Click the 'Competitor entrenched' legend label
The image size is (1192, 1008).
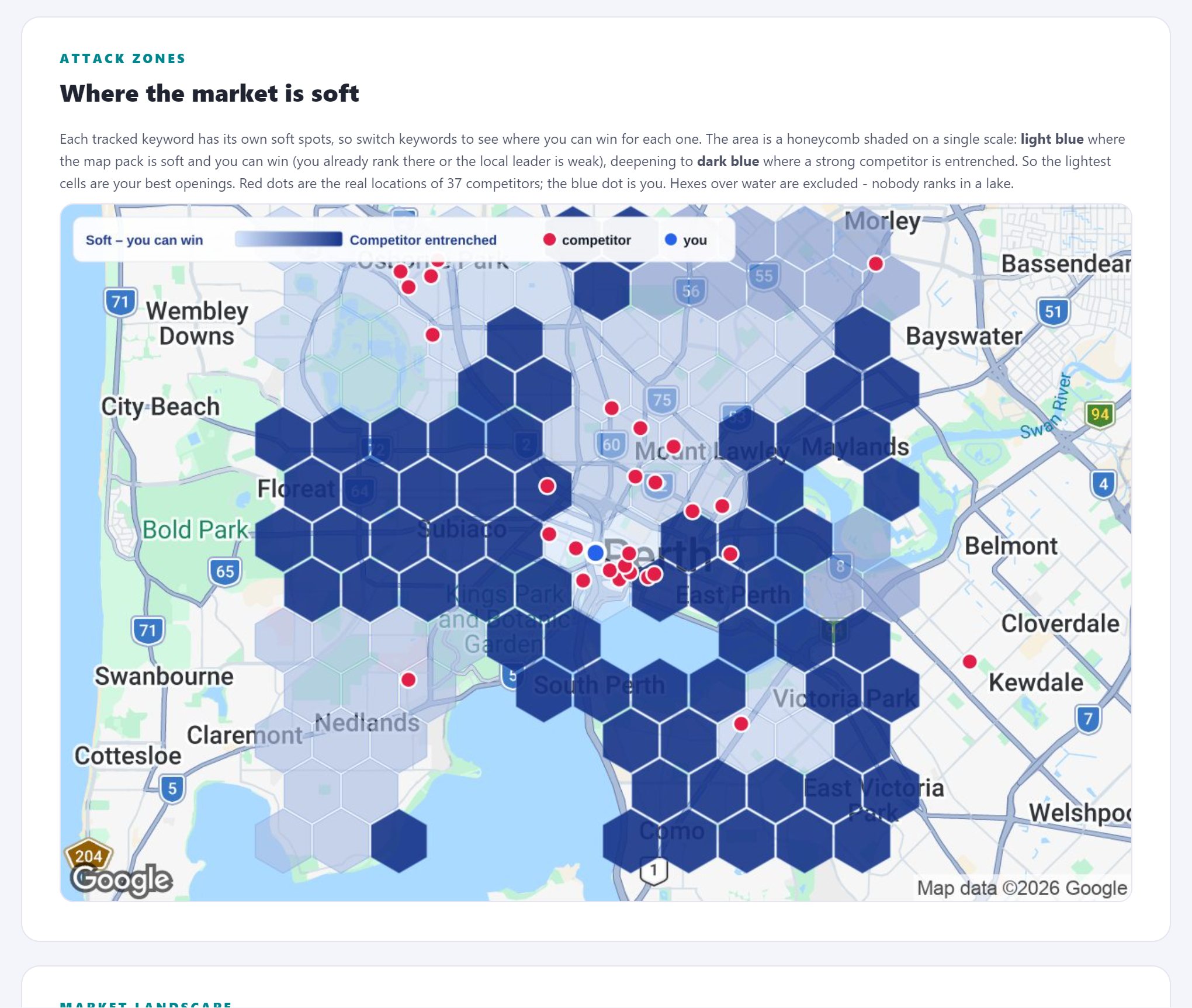[x=423, y=240]
